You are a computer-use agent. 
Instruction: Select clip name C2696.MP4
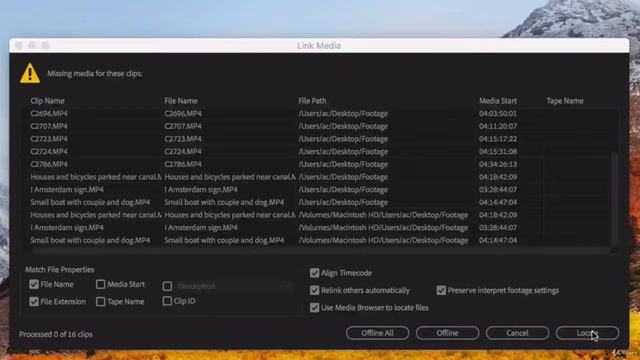pos(49,113)
